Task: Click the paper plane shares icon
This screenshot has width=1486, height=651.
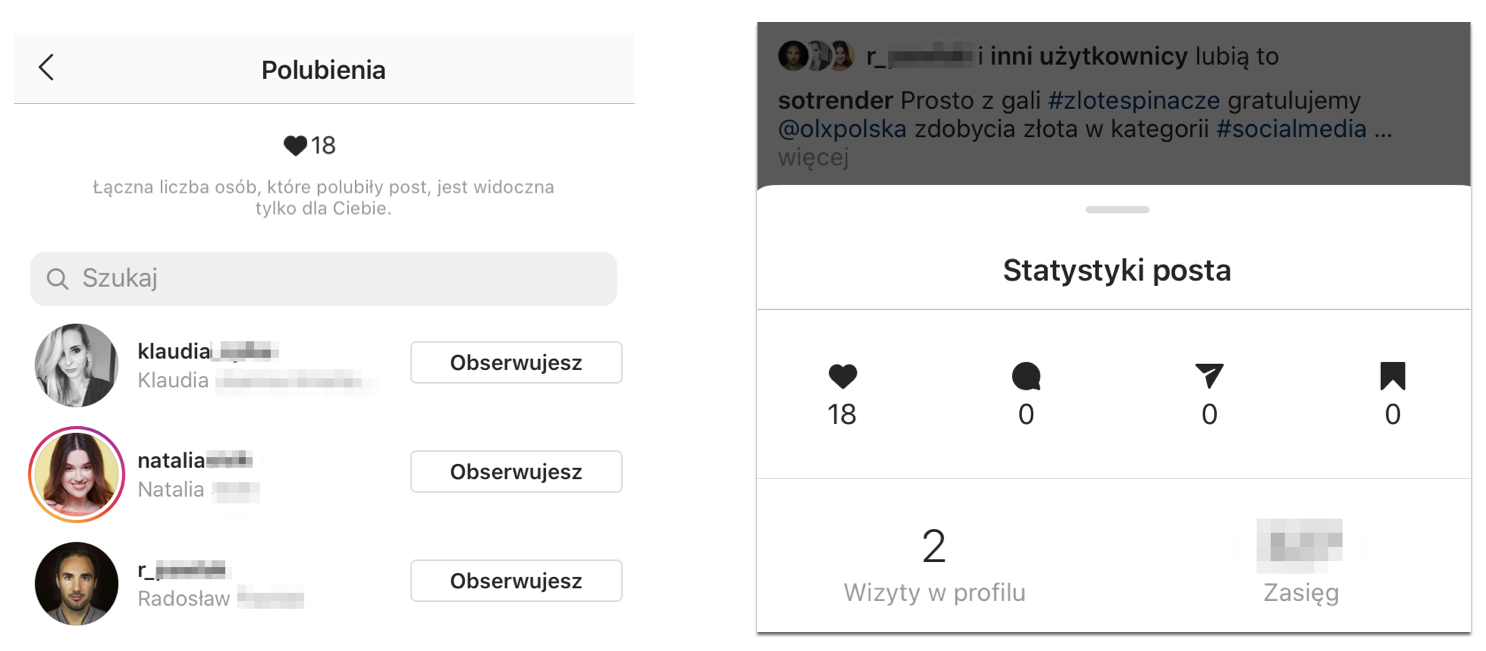Action: tap(1209, 376)
